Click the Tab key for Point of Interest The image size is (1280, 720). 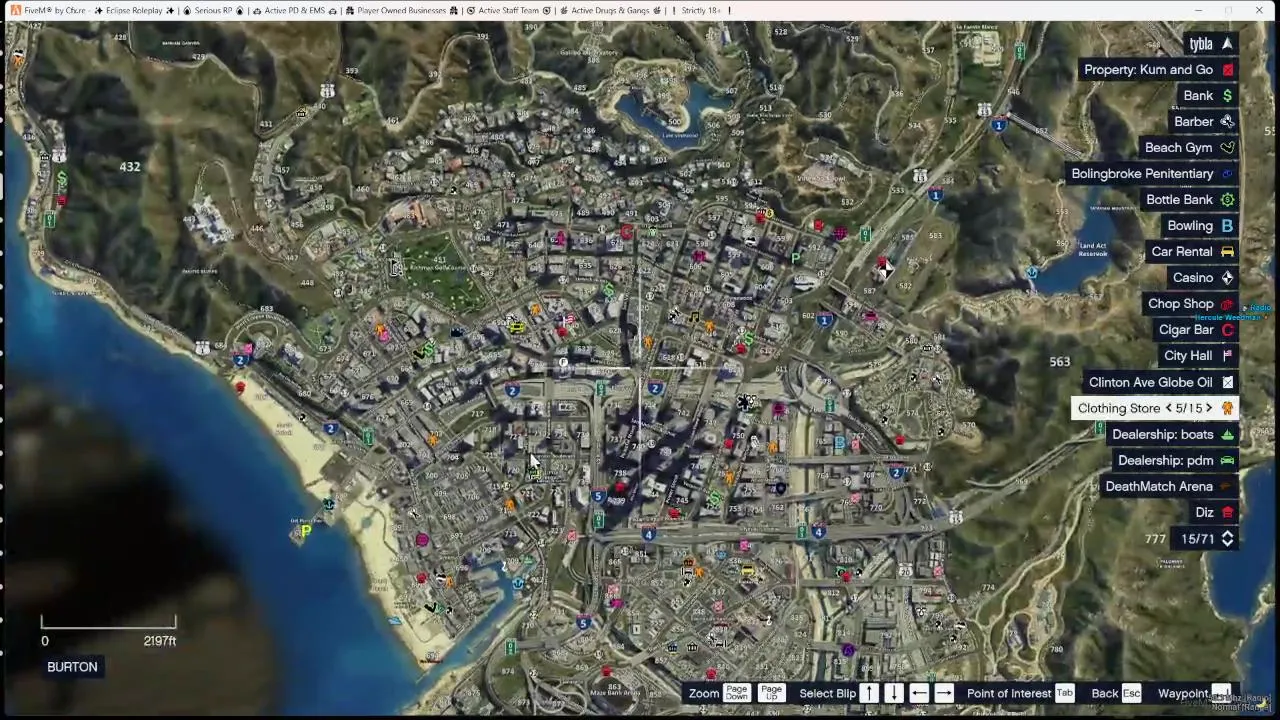(x=1064, y=693)
